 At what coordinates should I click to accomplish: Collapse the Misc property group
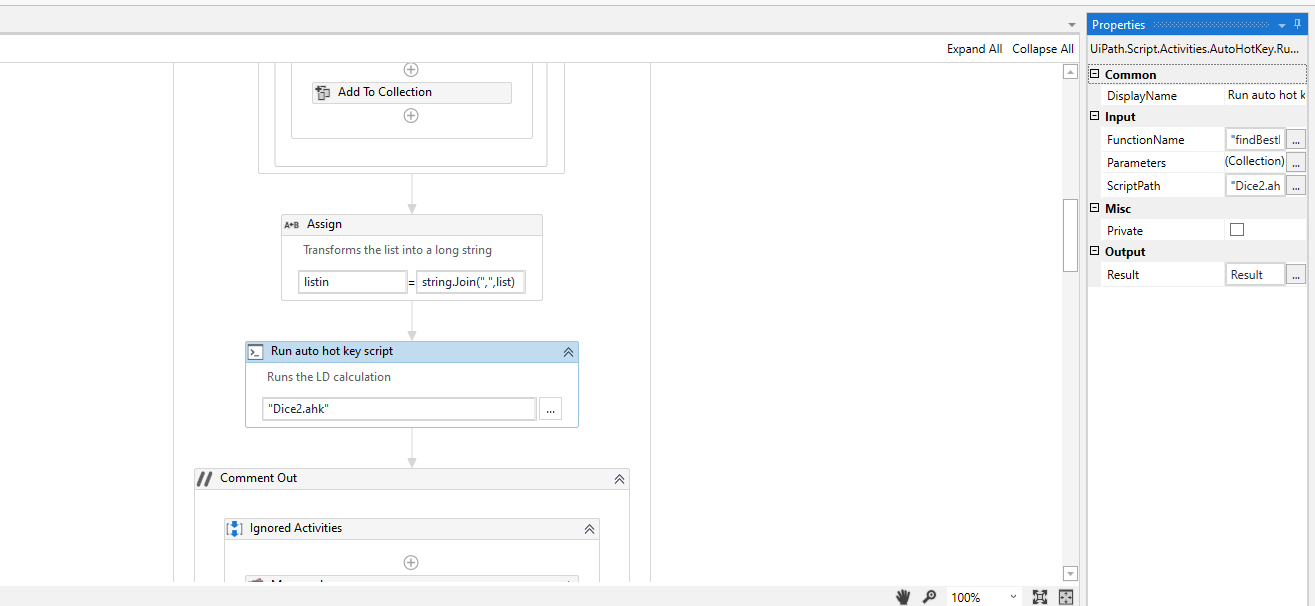click(1096, 209)
